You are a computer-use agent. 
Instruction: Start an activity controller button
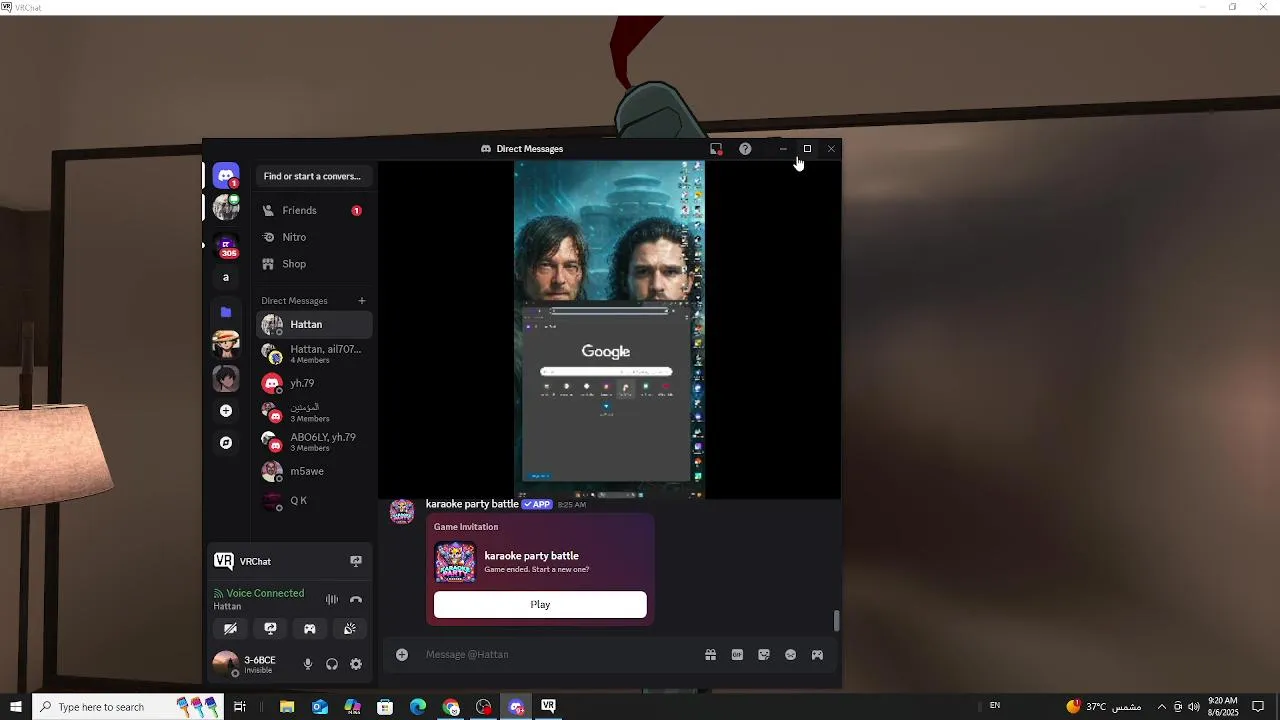(310, 629)
